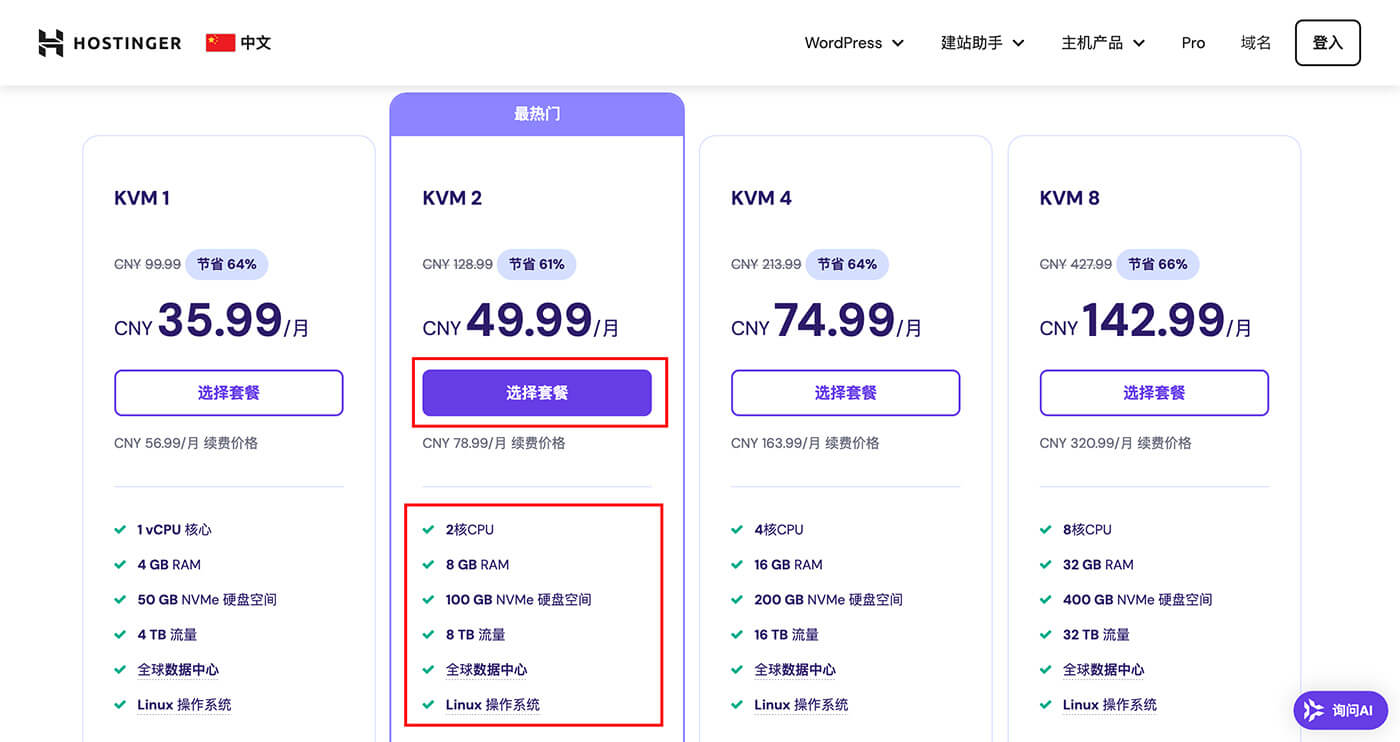The width and height of the screenshot is (1400, 742).
Task: Click the checkmark beside KVM 4 16 TB 流量
Action: [737, 635]
